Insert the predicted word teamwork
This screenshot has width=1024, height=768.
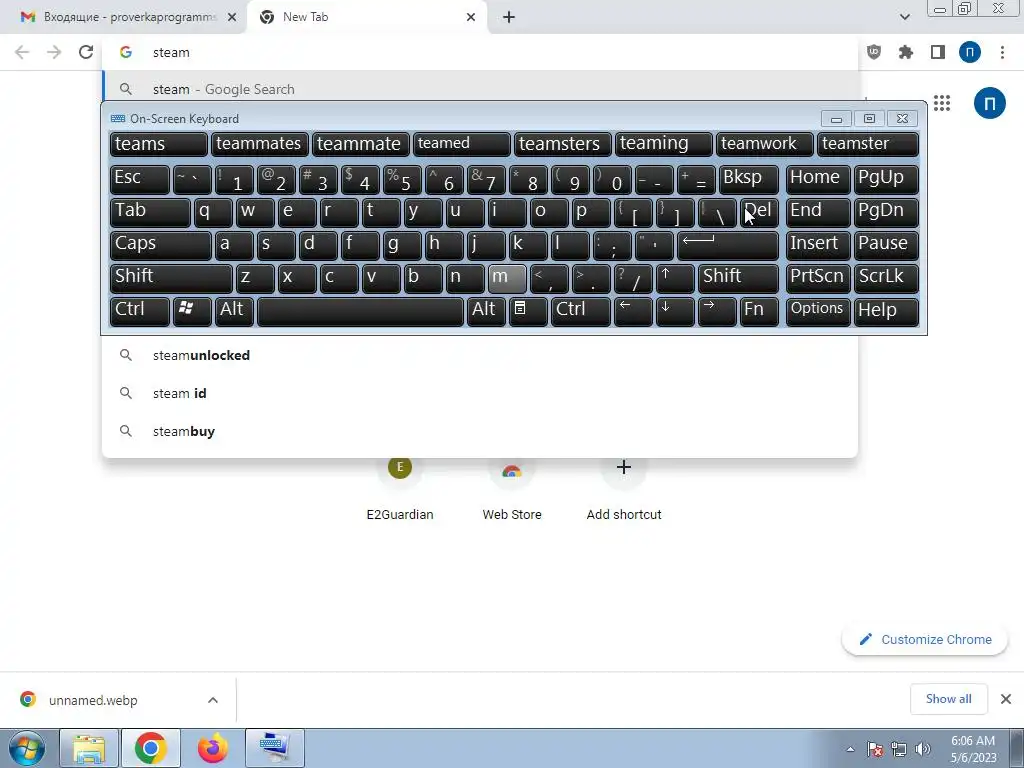(x=765, y=144)
